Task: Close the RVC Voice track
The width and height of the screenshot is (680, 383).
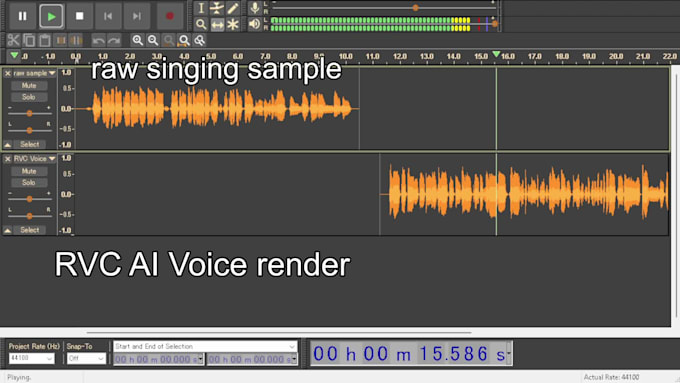Action: point(7,159)
